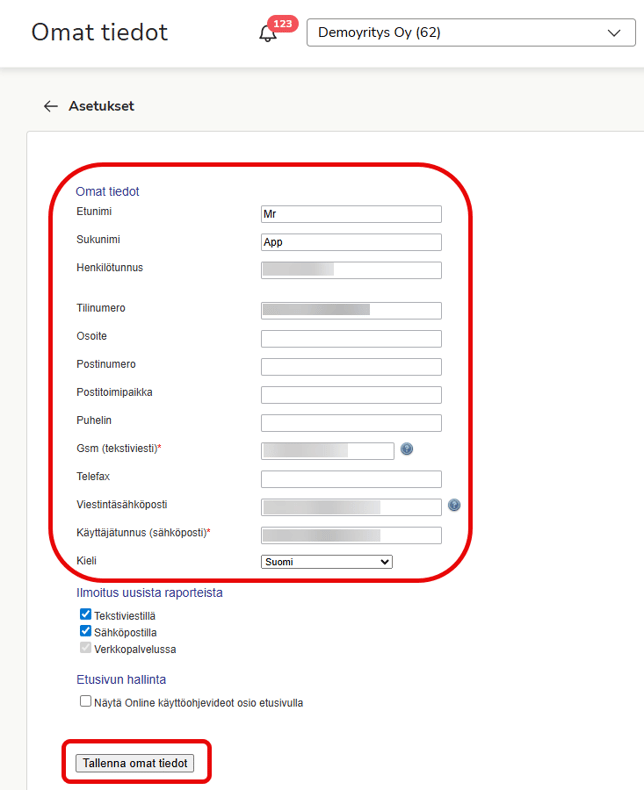
Task: Go back to Asetukset link
Action: tap(101, 106)
